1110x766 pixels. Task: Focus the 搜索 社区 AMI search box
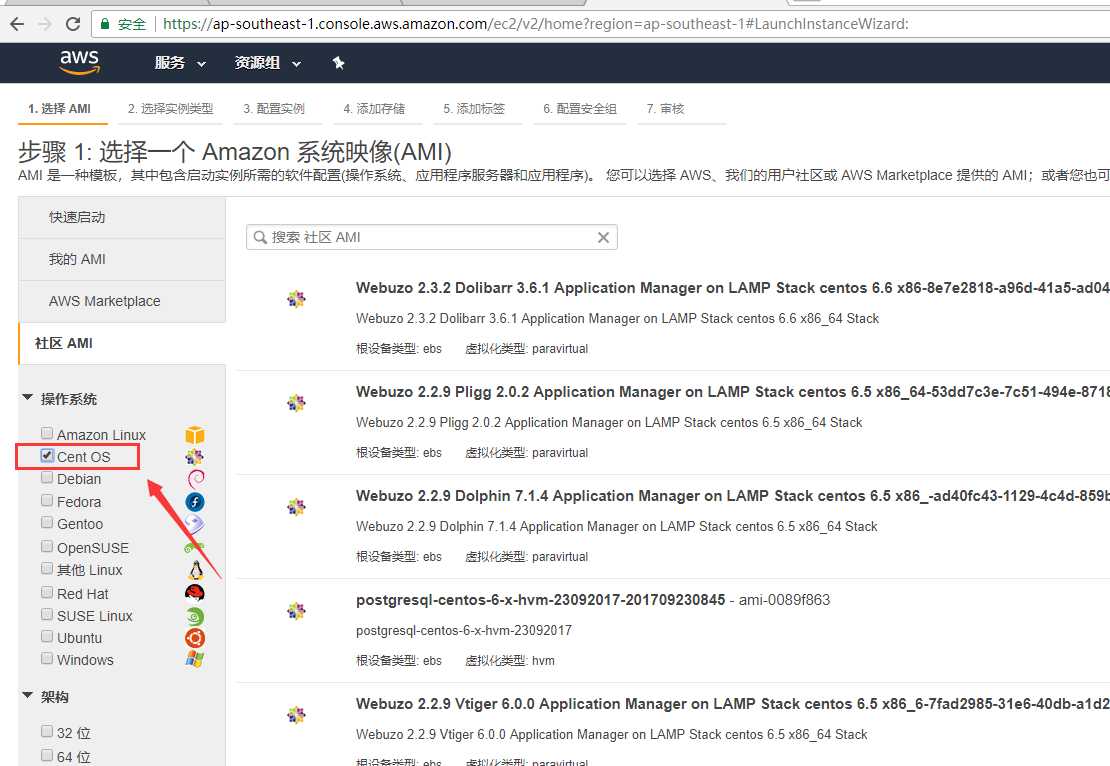pyautogui.click(x=432, y=237)
